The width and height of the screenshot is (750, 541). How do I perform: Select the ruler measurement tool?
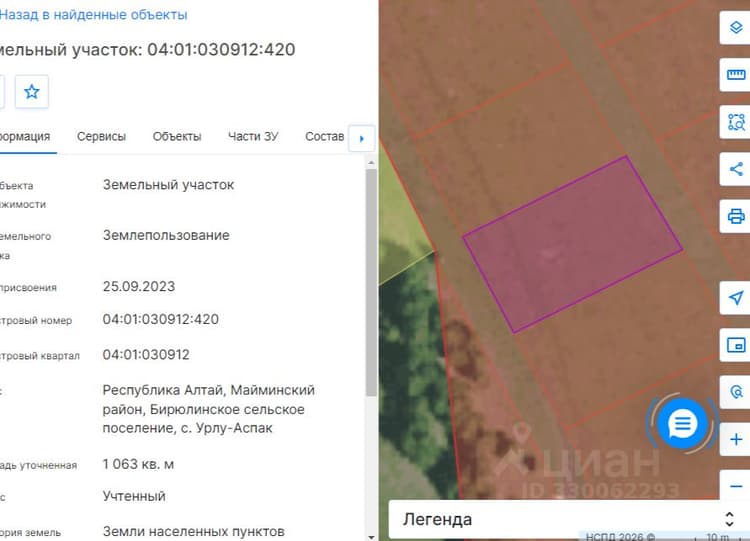coord(736,74)
